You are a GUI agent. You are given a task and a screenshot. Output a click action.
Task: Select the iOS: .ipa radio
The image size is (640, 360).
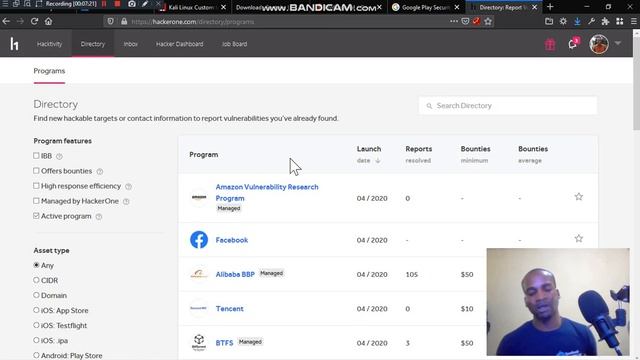coord(36,340)
